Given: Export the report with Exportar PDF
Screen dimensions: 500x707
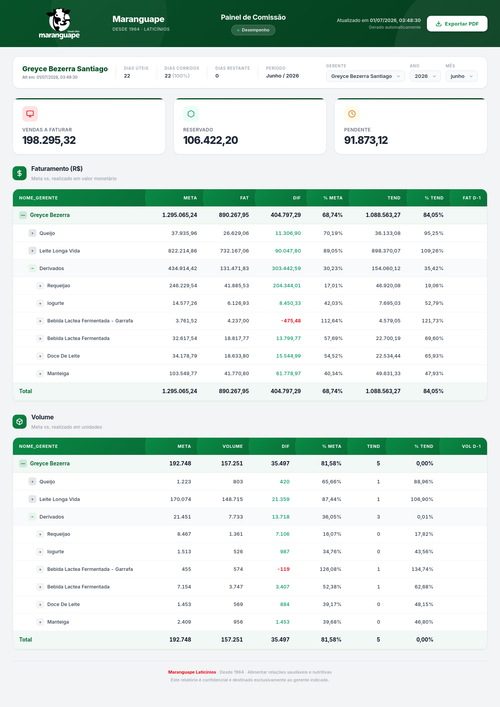Looking at the screenshot, I should [457, 24].
